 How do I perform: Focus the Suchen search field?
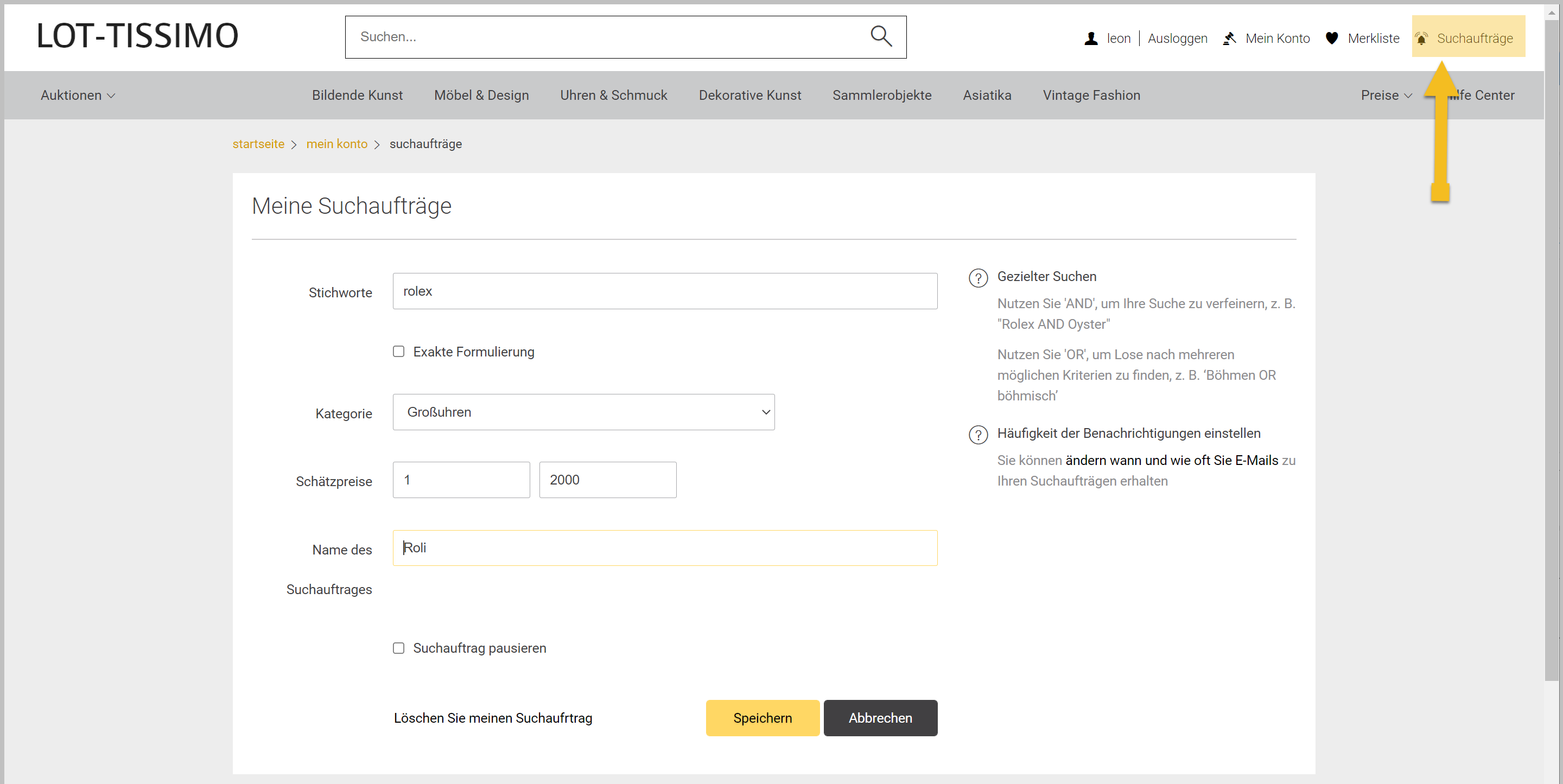(607, 37)
